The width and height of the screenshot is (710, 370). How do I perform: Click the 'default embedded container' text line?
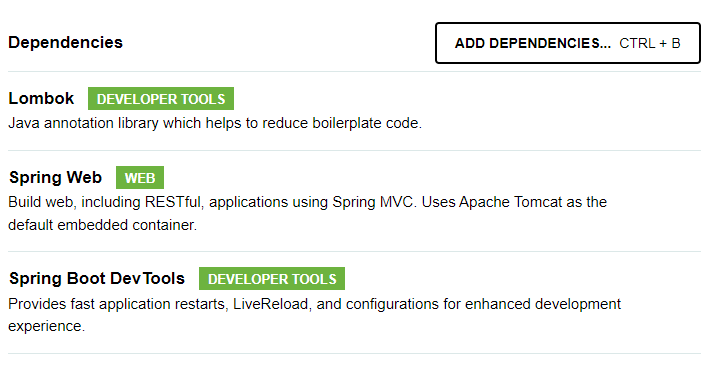[102, 225]
